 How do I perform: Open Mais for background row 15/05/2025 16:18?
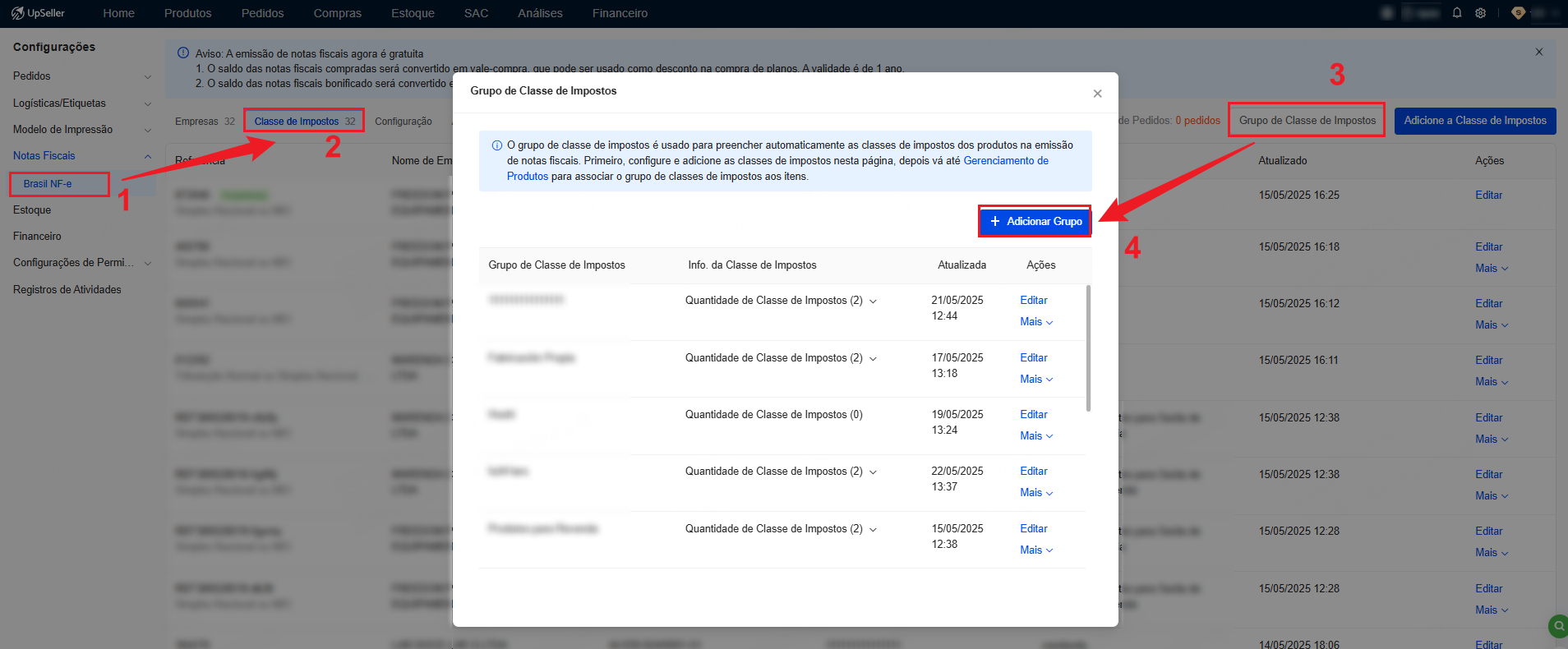coord(1492,269)
